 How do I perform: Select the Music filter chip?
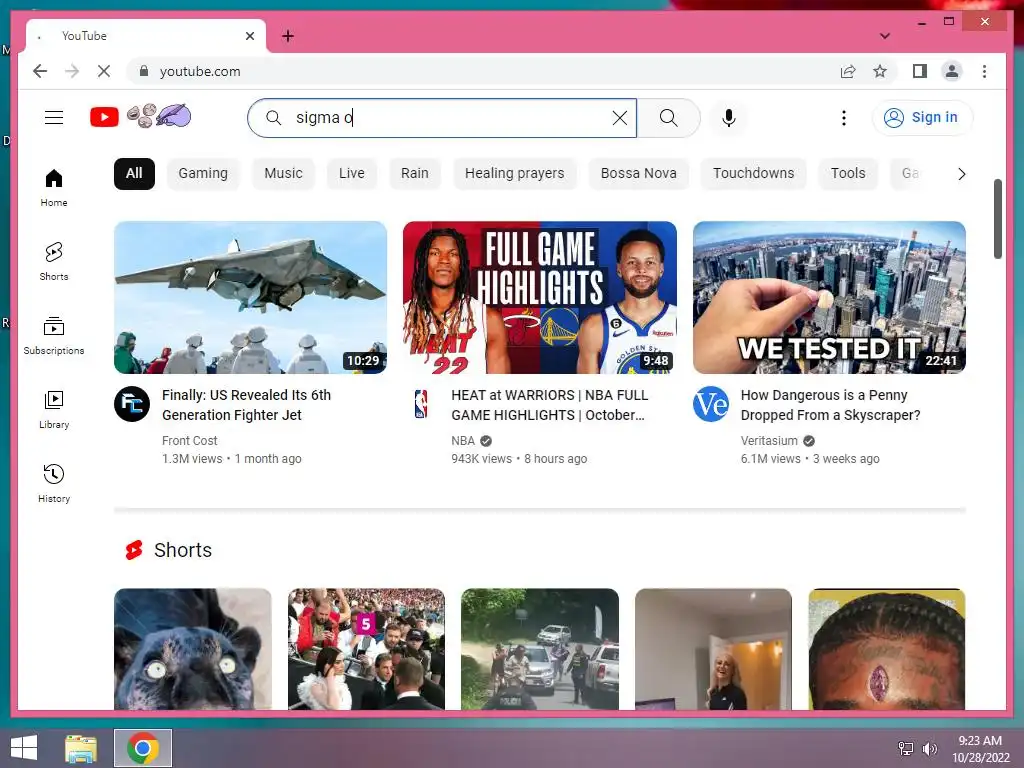(x=283, y=174)
